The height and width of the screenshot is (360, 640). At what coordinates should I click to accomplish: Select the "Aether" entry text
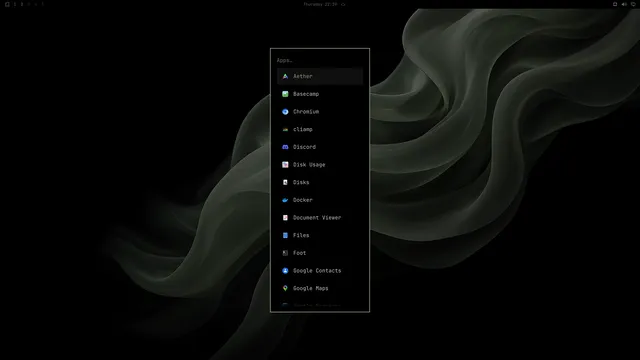(302, 76)
